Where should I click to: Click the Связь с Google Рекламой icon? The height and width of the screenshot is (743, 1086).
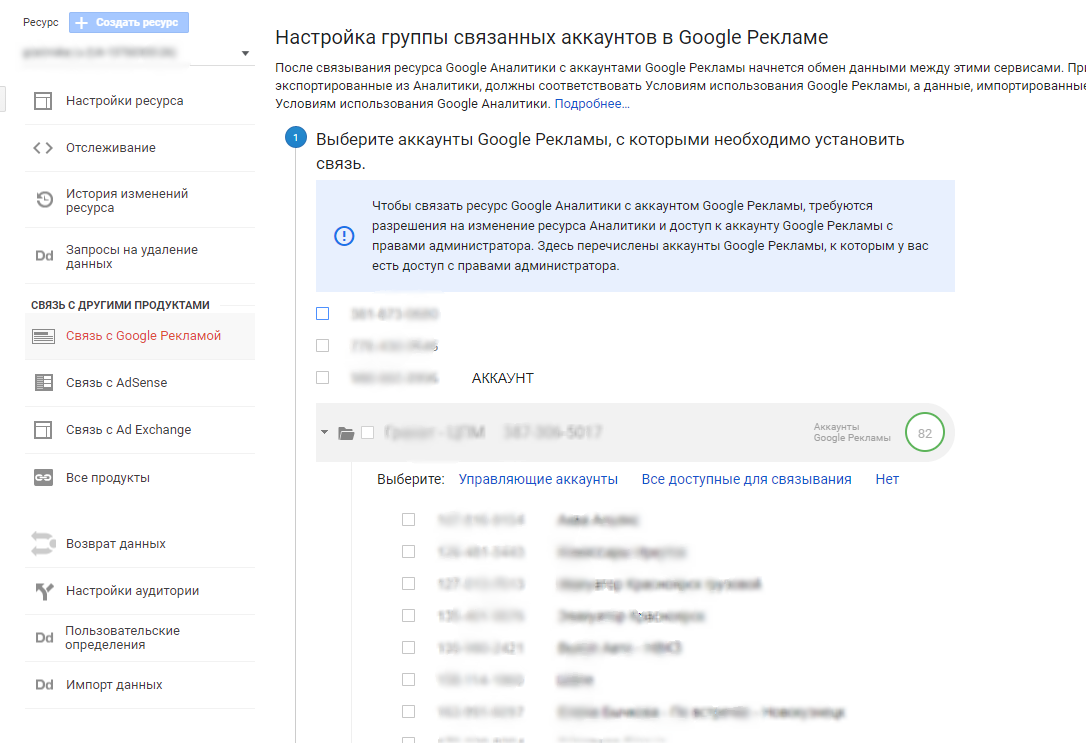44,337
